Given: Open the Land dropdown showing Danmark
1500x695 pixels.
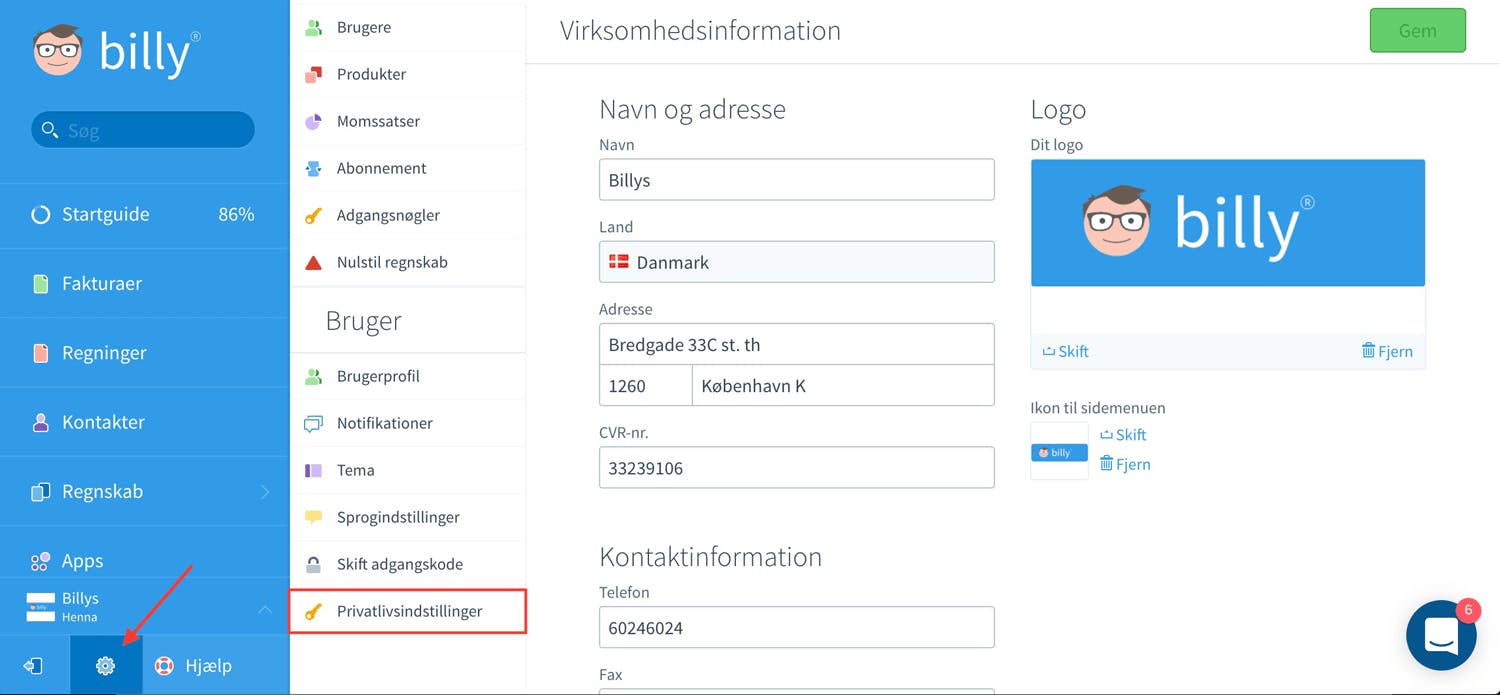Looking at the screenshot, I should click(x=796, y=262).
